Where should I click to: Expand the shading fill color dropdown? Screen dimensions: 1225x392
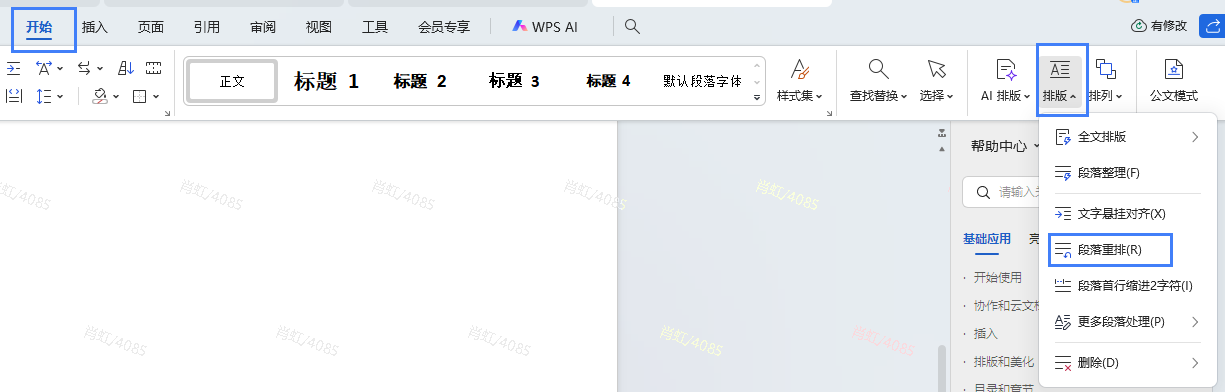coord(116,97)
